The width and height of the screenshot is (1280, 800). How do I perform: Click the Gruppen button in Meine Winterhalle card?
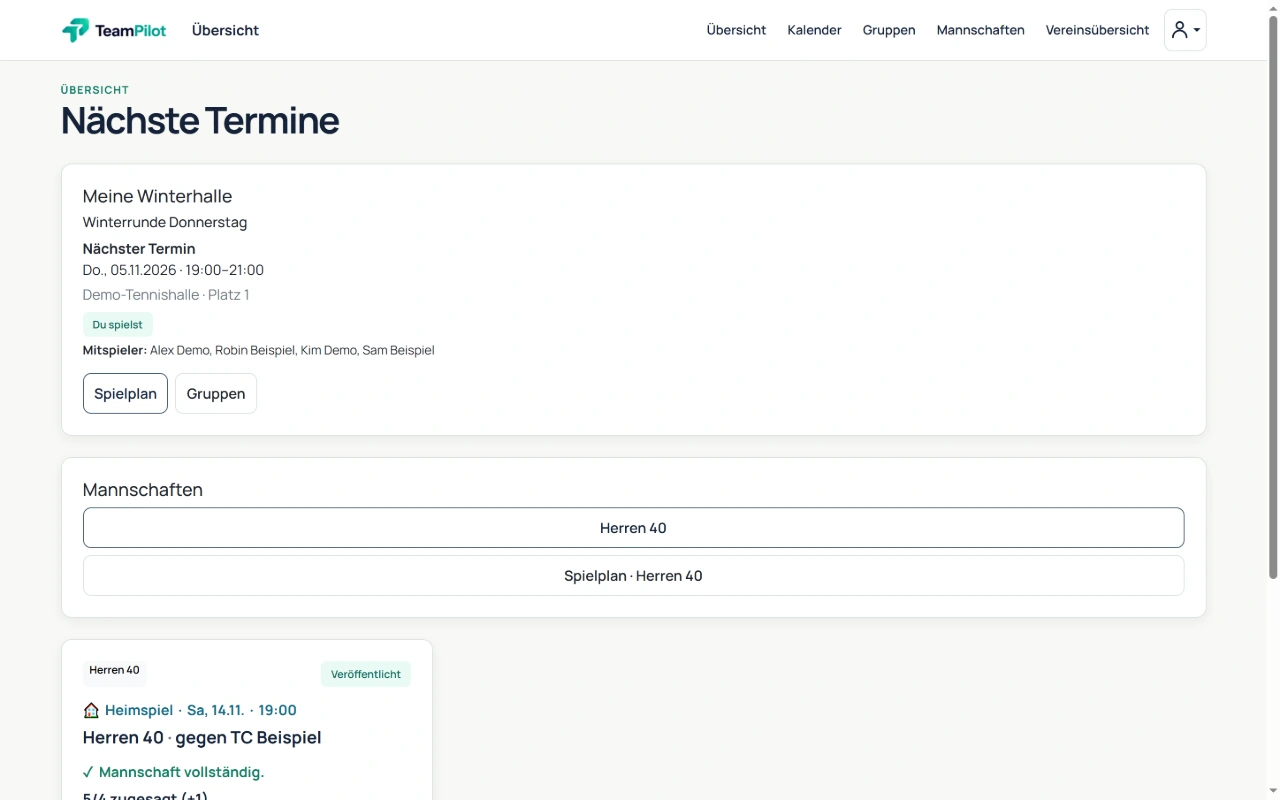[x=216, y=393]
